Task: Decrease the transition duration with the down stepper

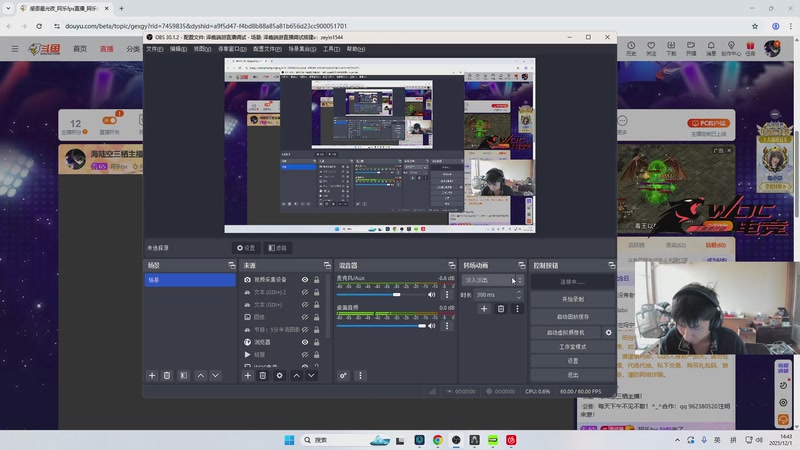Action: click(x=519, y=297)
